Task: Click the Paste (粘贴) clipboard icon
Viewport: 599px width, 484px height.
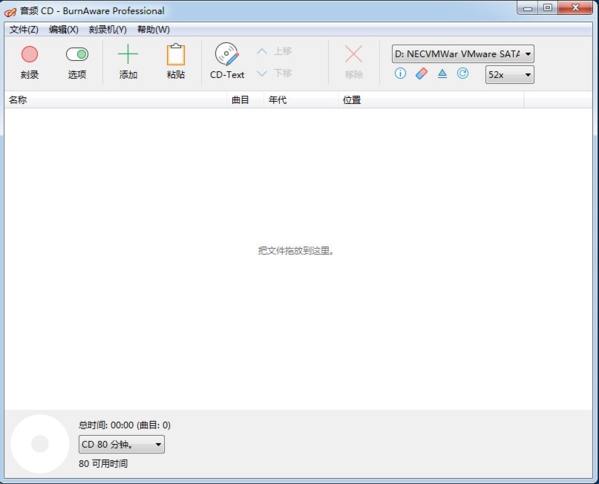Action: click(x=176, y=55)
